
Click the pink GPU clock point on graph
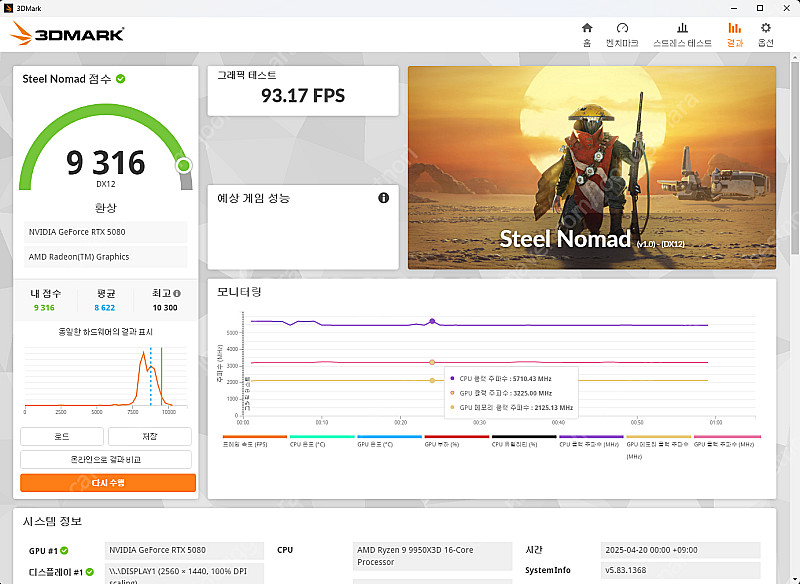coord(432,362)
